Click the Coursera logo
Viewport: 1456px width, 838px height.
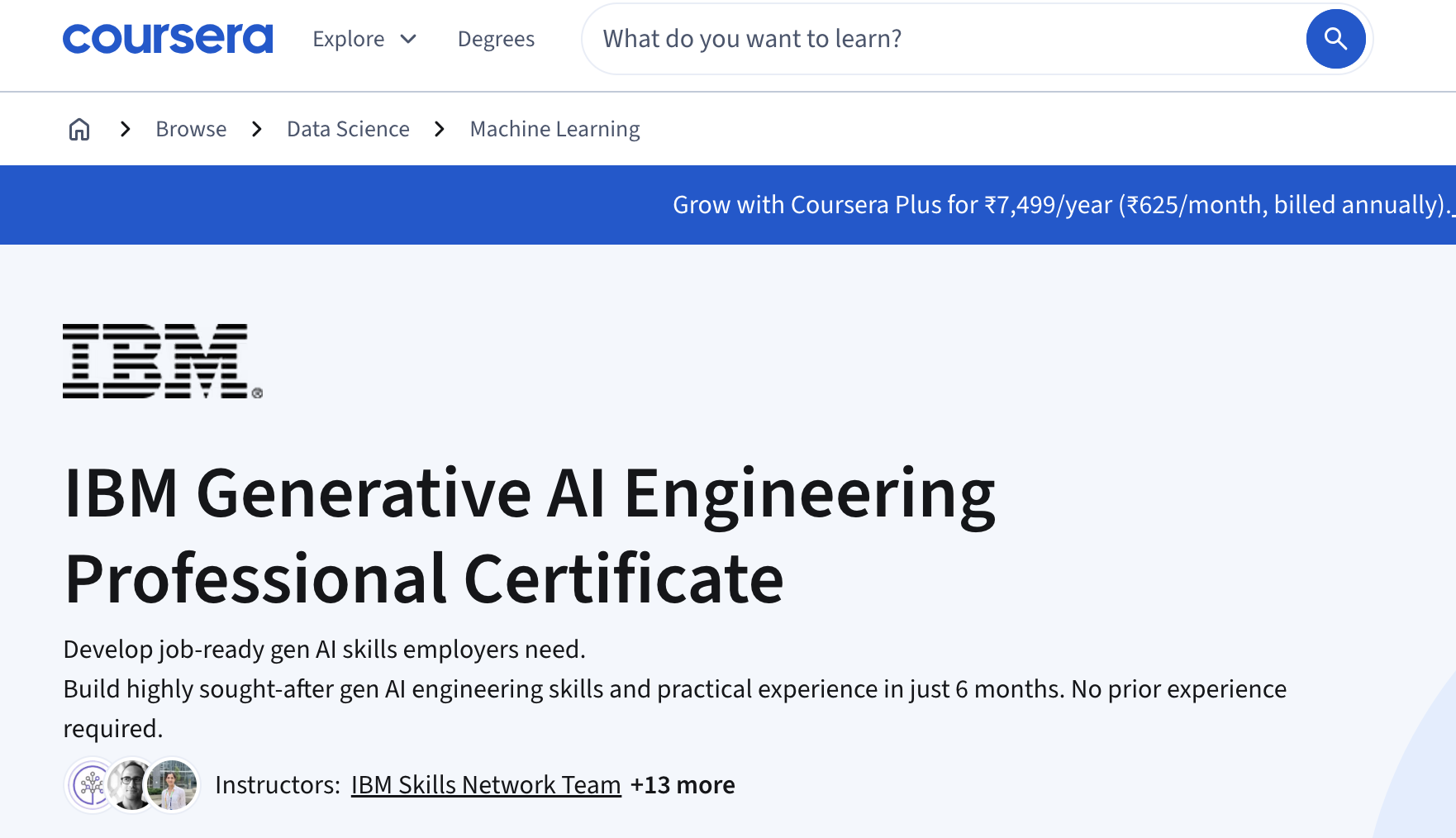pos(168,39)
